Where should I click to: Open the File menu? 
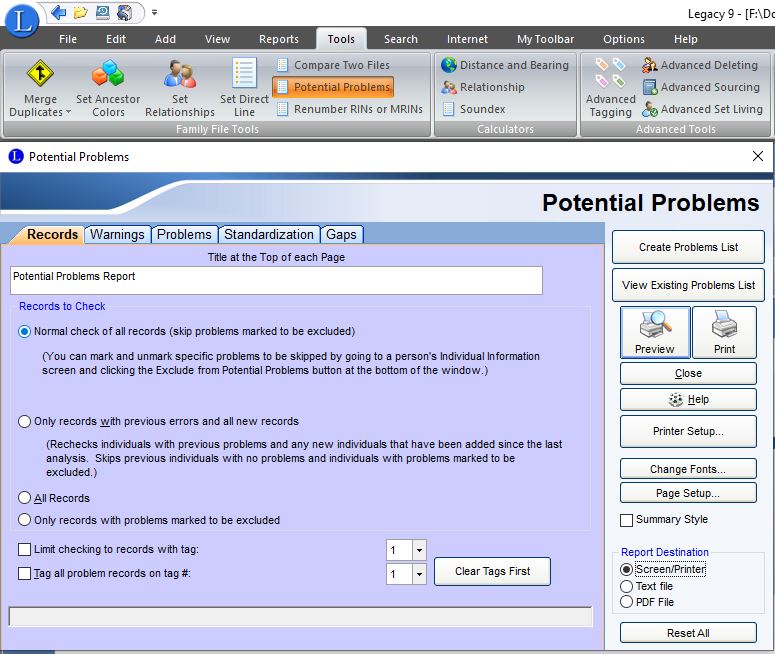click(x=68, y=39)
